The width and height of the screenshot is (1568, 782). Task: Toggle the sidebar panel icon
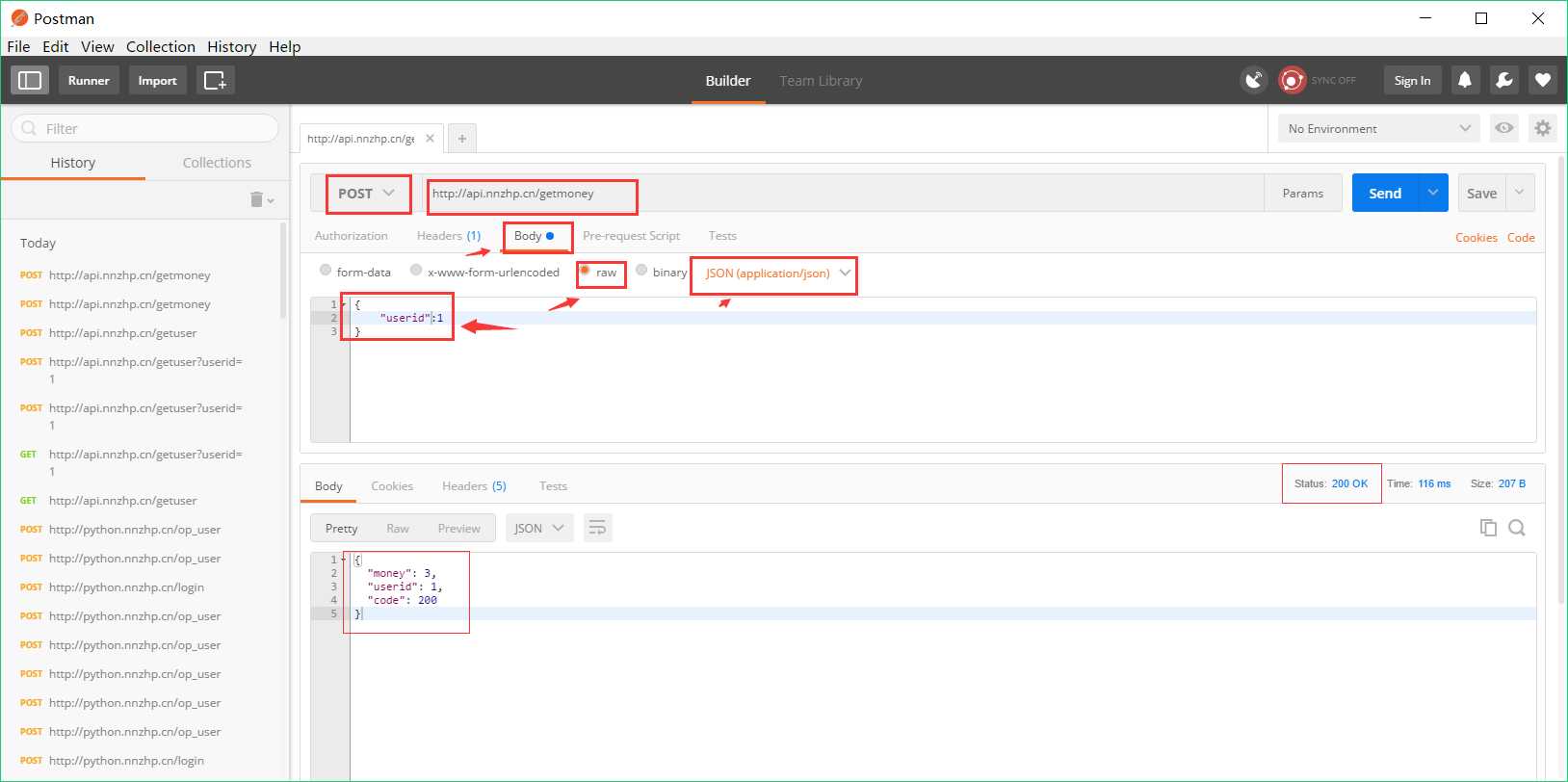[x=30, y=80]
